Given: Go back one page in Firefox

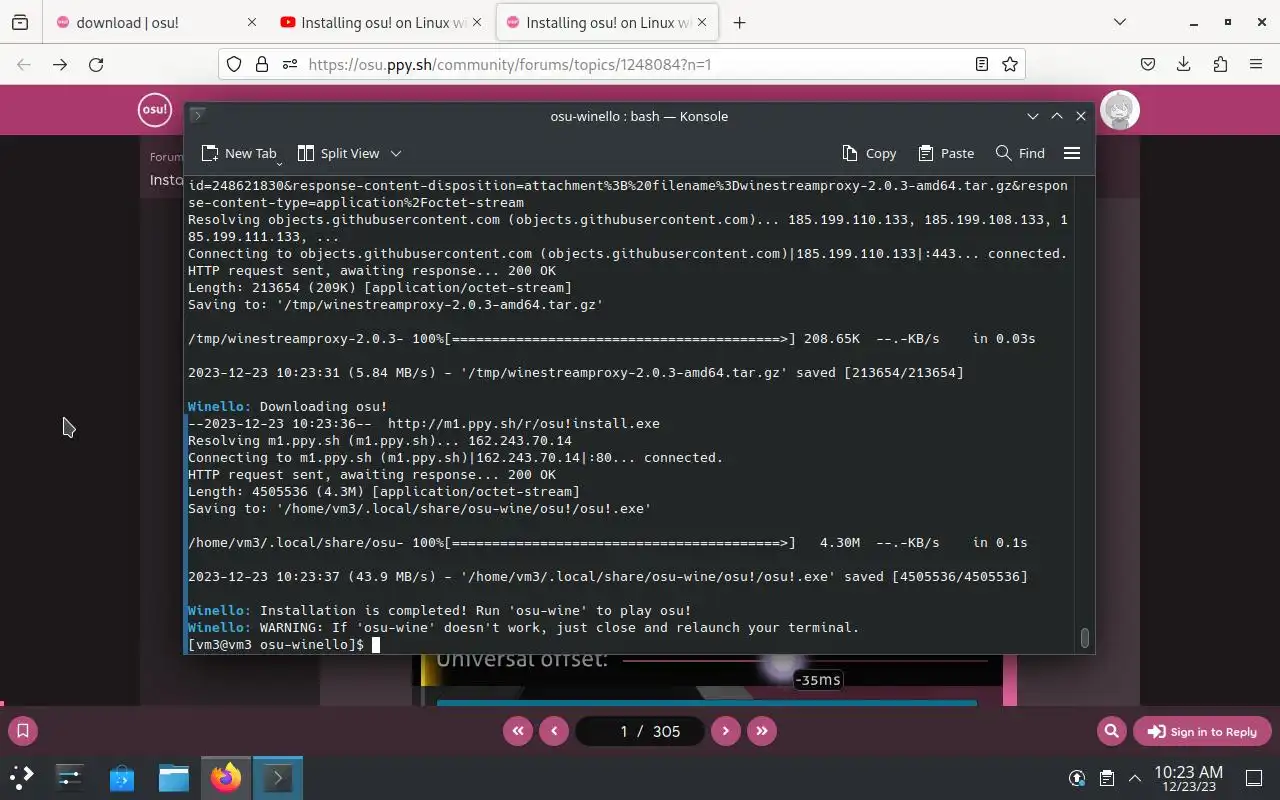Looking at the screenshot, I should point(24,64).
